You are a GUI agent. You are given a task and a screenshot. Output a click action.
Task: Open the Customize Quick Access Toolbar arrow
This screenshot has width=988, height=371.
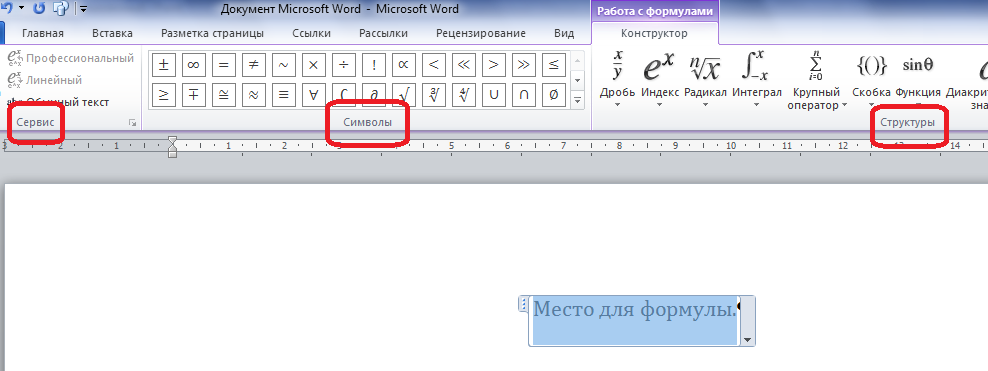[84, 9]
